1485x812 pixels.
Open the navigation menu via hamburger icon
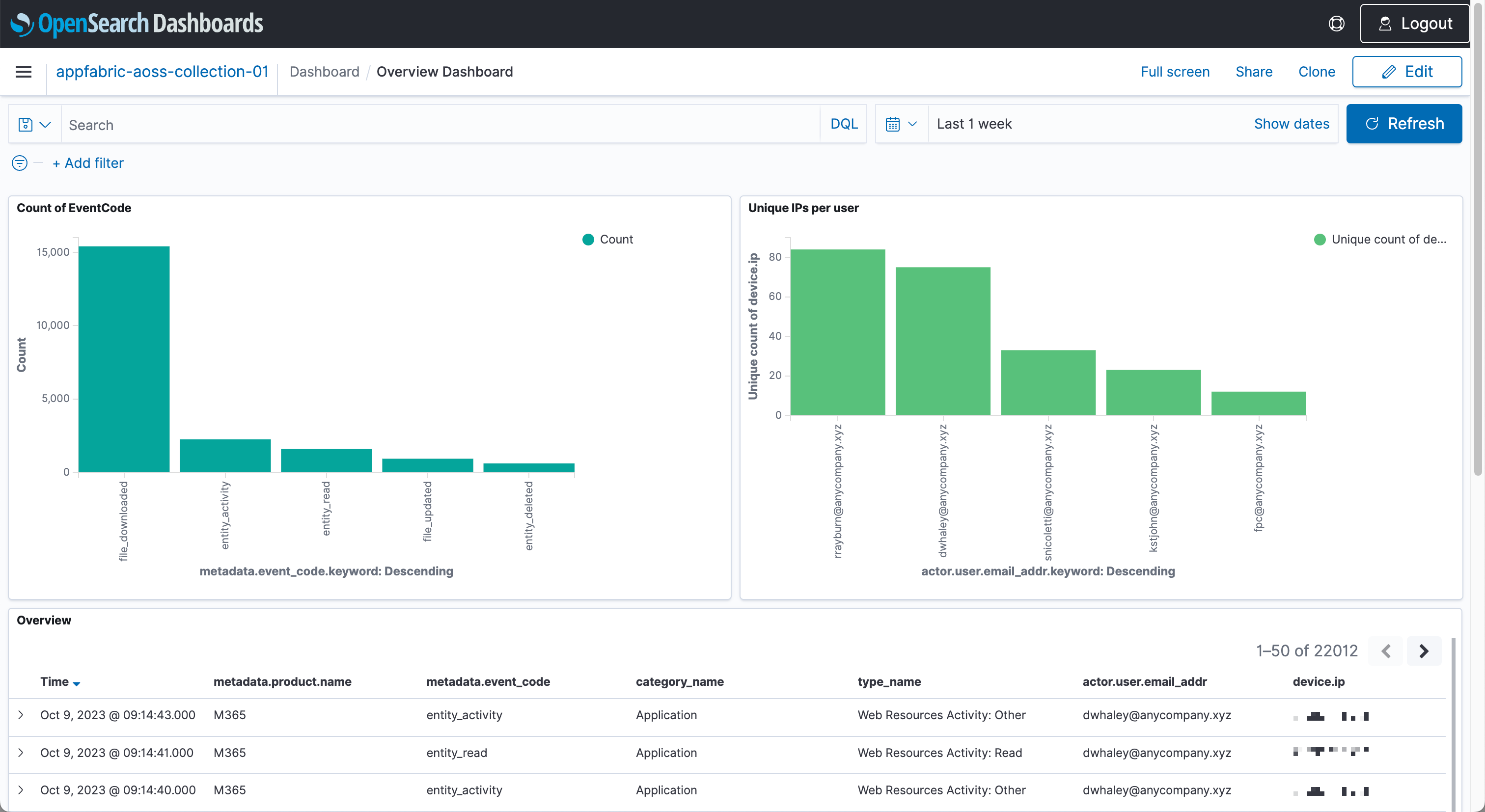[x=23, y=72]
